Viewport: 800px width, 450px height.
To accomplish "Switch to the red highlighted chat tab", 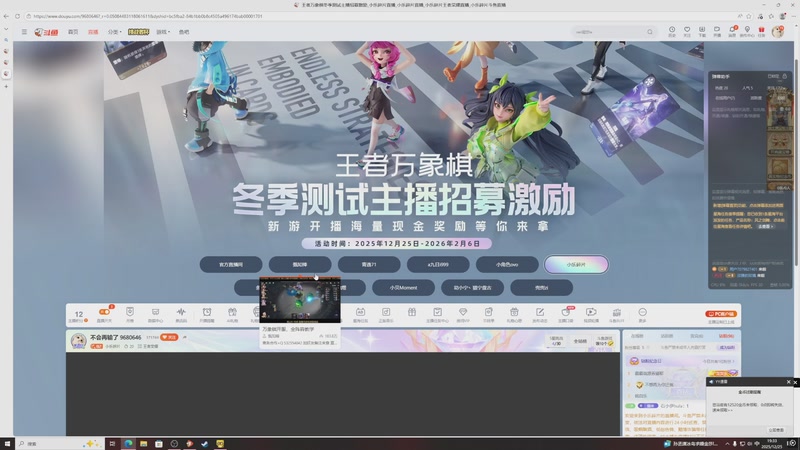I will click(x=727, y=336).
